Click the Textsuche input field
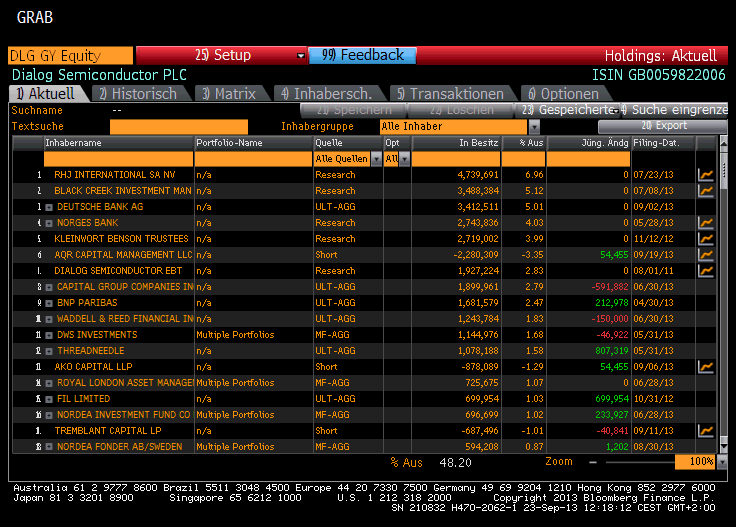The image size is (736, 527). coord(179,127)
